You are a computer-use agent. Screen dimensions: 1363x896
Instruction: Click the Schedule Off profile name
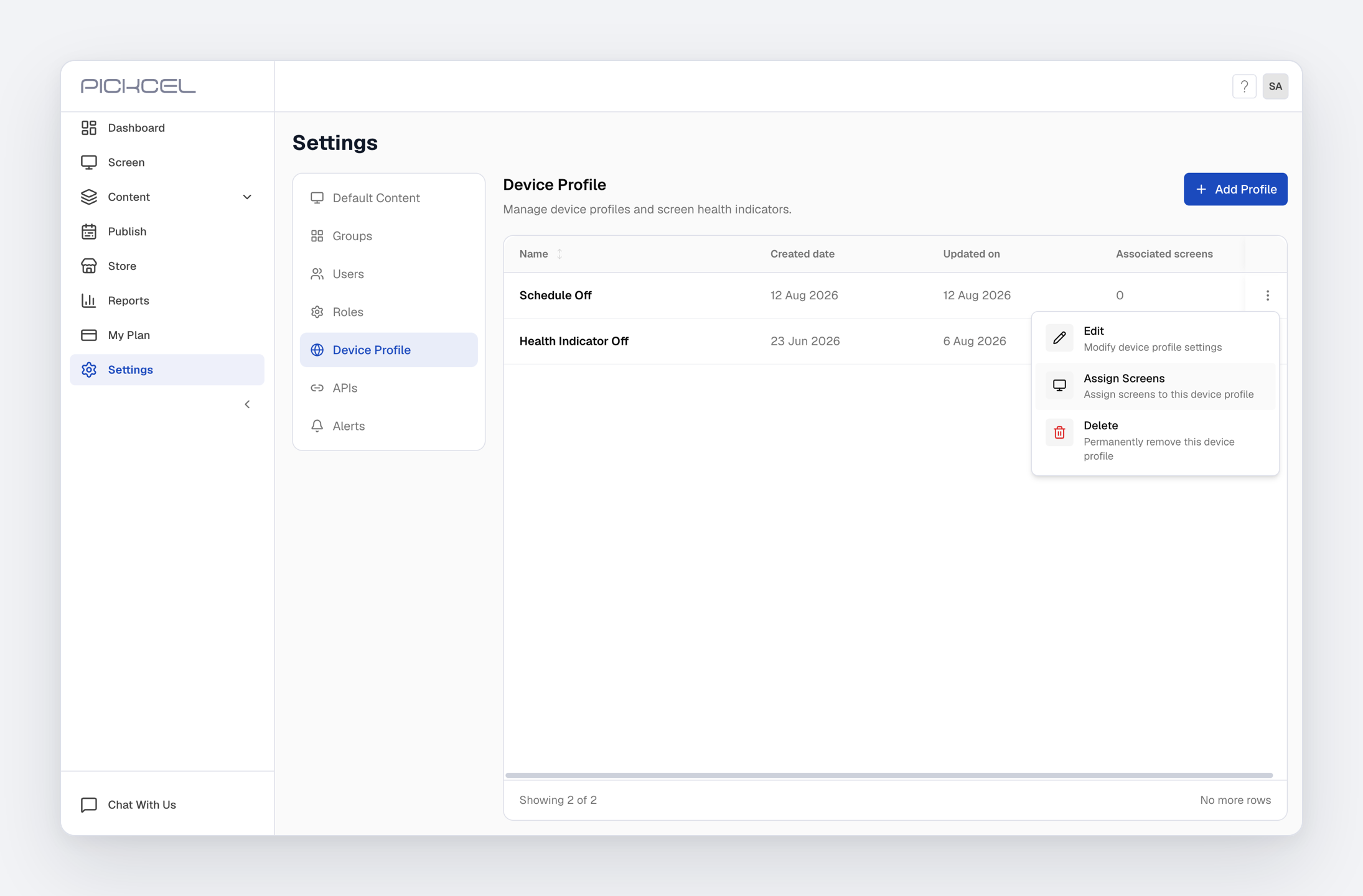[x=555, y=296]
